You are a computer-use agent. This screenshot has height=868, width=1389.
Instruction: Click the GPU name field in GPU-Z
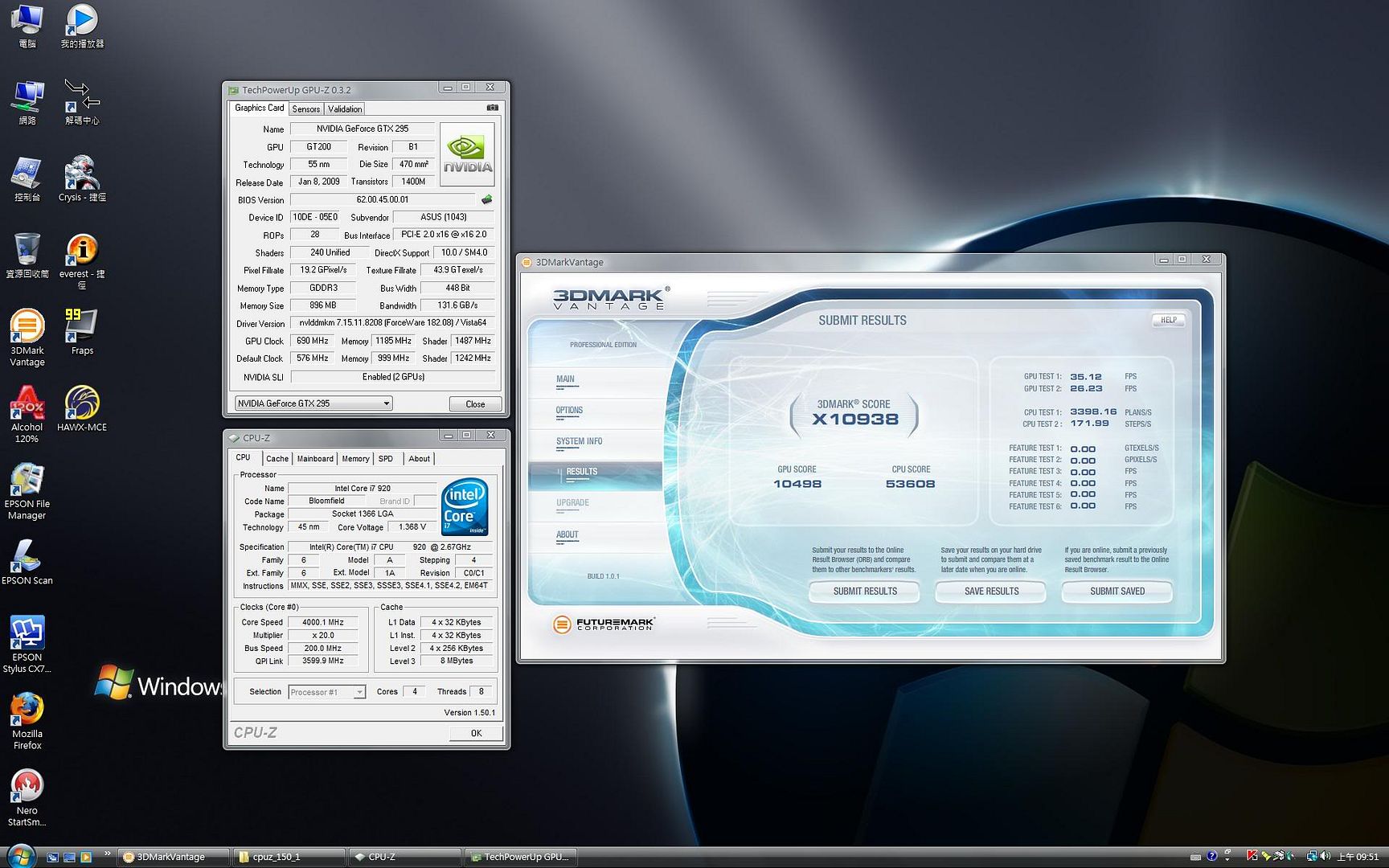coord(363,129)
